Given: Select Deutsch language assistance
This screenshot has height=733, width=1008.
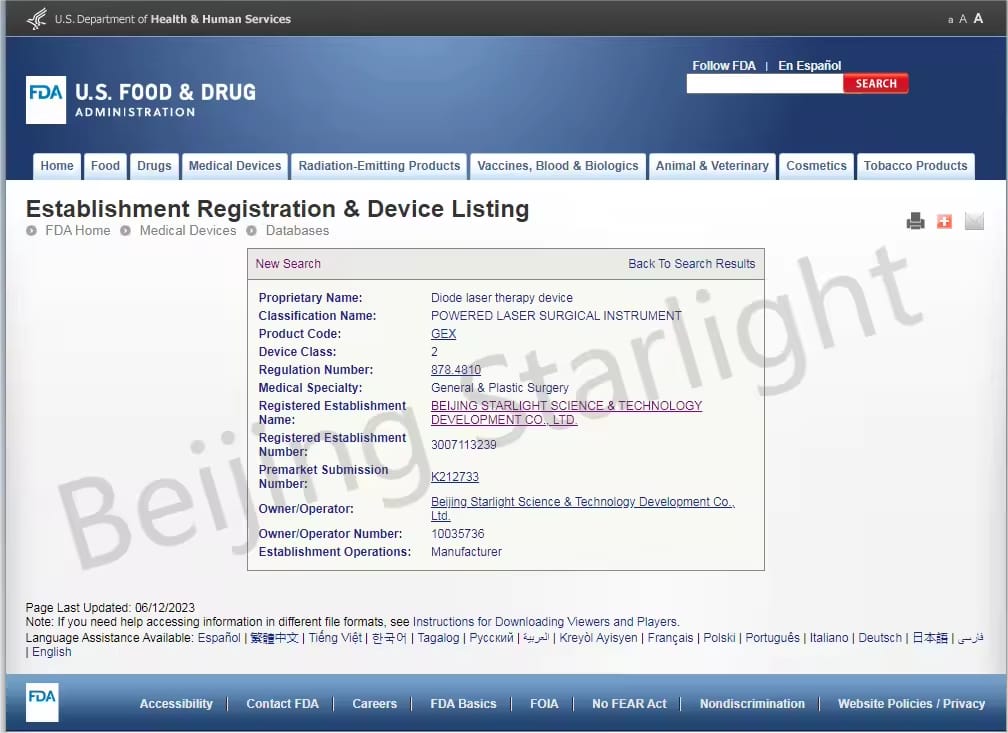Looking at the screenshot, I should point(880,638).
